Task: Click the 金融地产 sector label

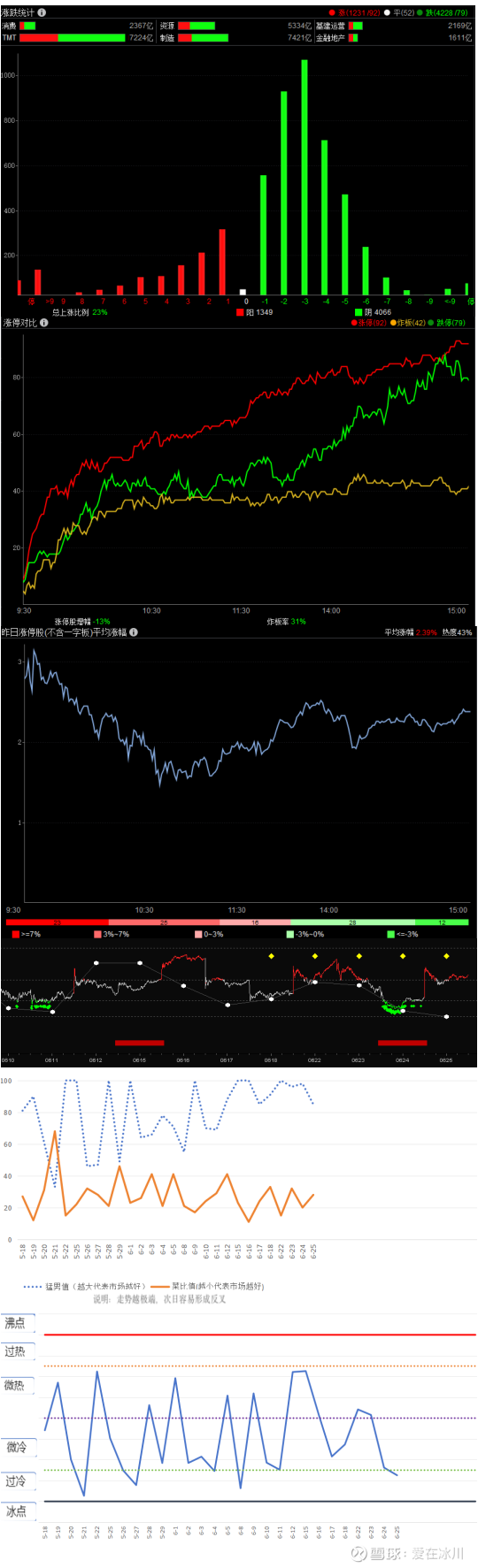Action: click(330, 38)
